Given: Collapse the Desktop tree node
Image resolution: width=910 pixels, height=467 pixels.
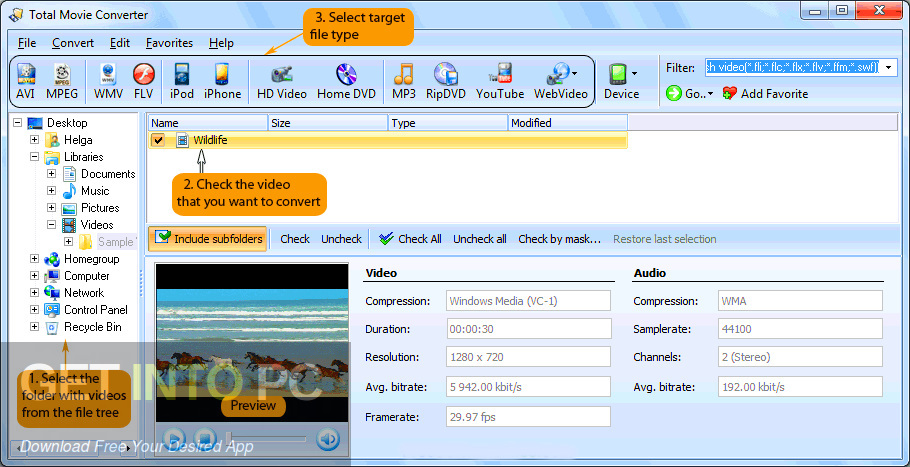Looking at the screenshot, I should pyautogui.click(x=17, y=123).
